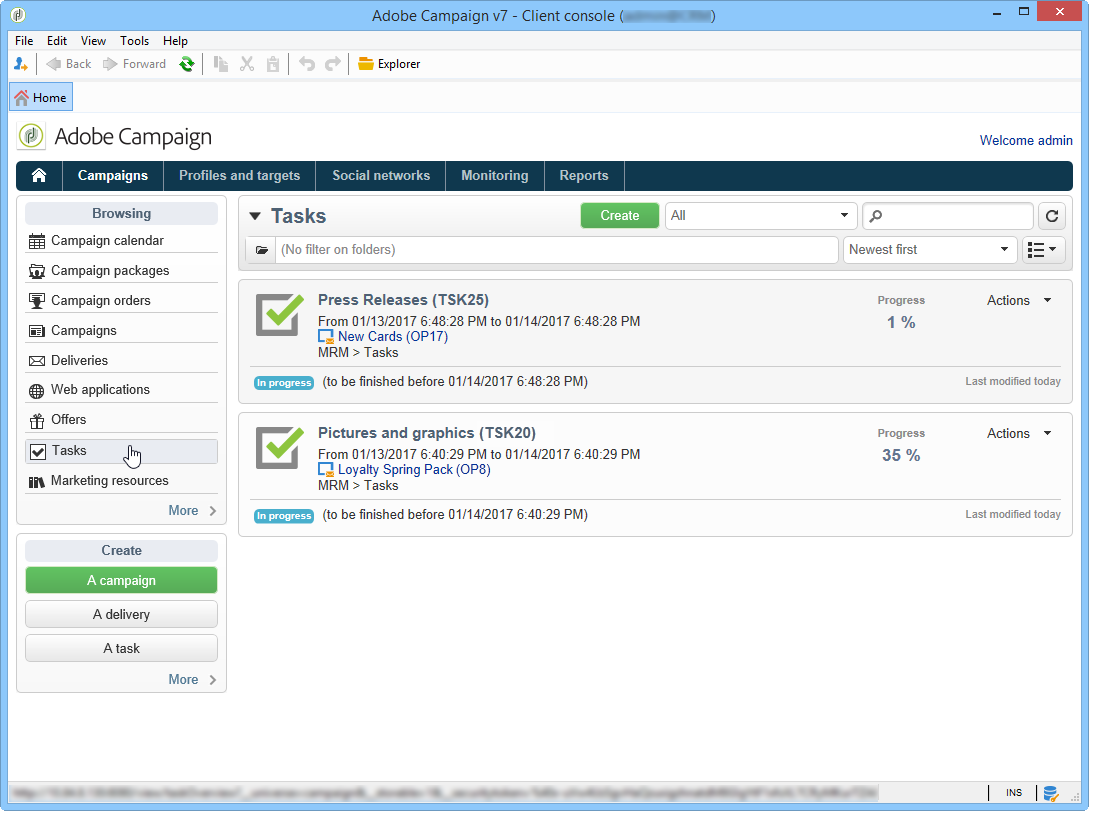Switch to Social networks tab

coord(381,175)
